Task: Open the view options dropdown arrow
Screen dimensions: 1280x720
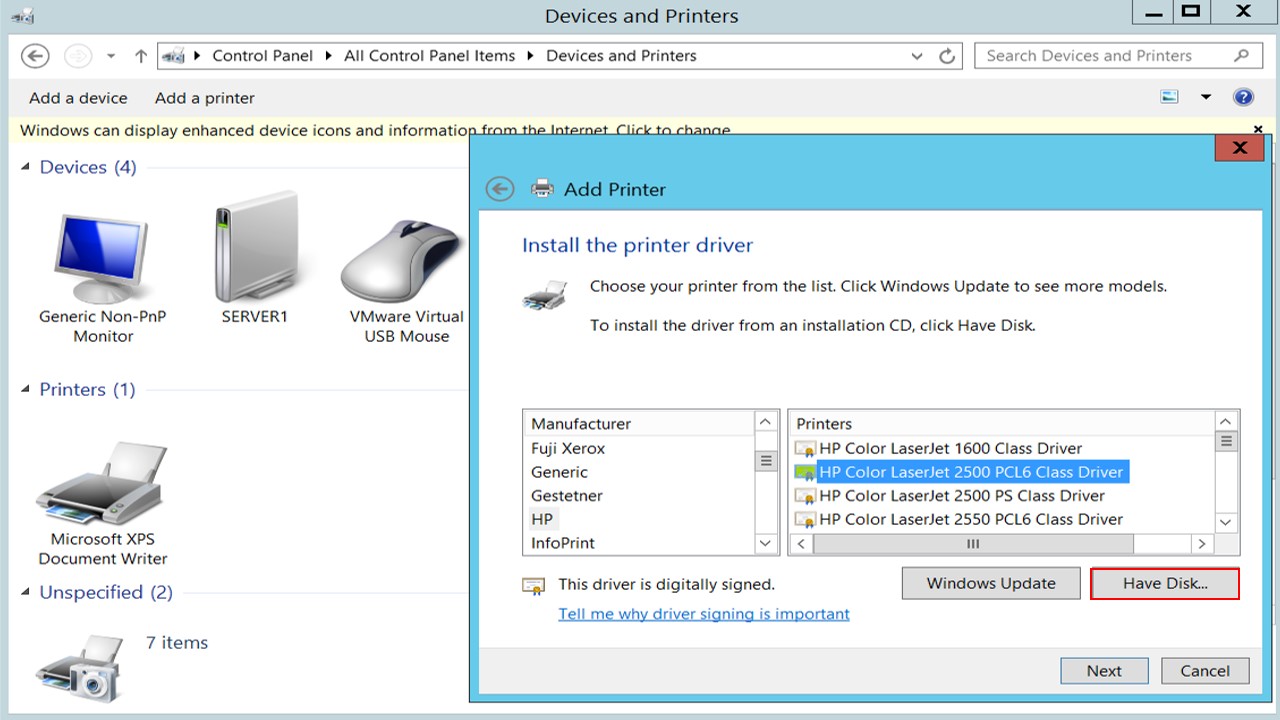Action: (x=1206, y=97)
